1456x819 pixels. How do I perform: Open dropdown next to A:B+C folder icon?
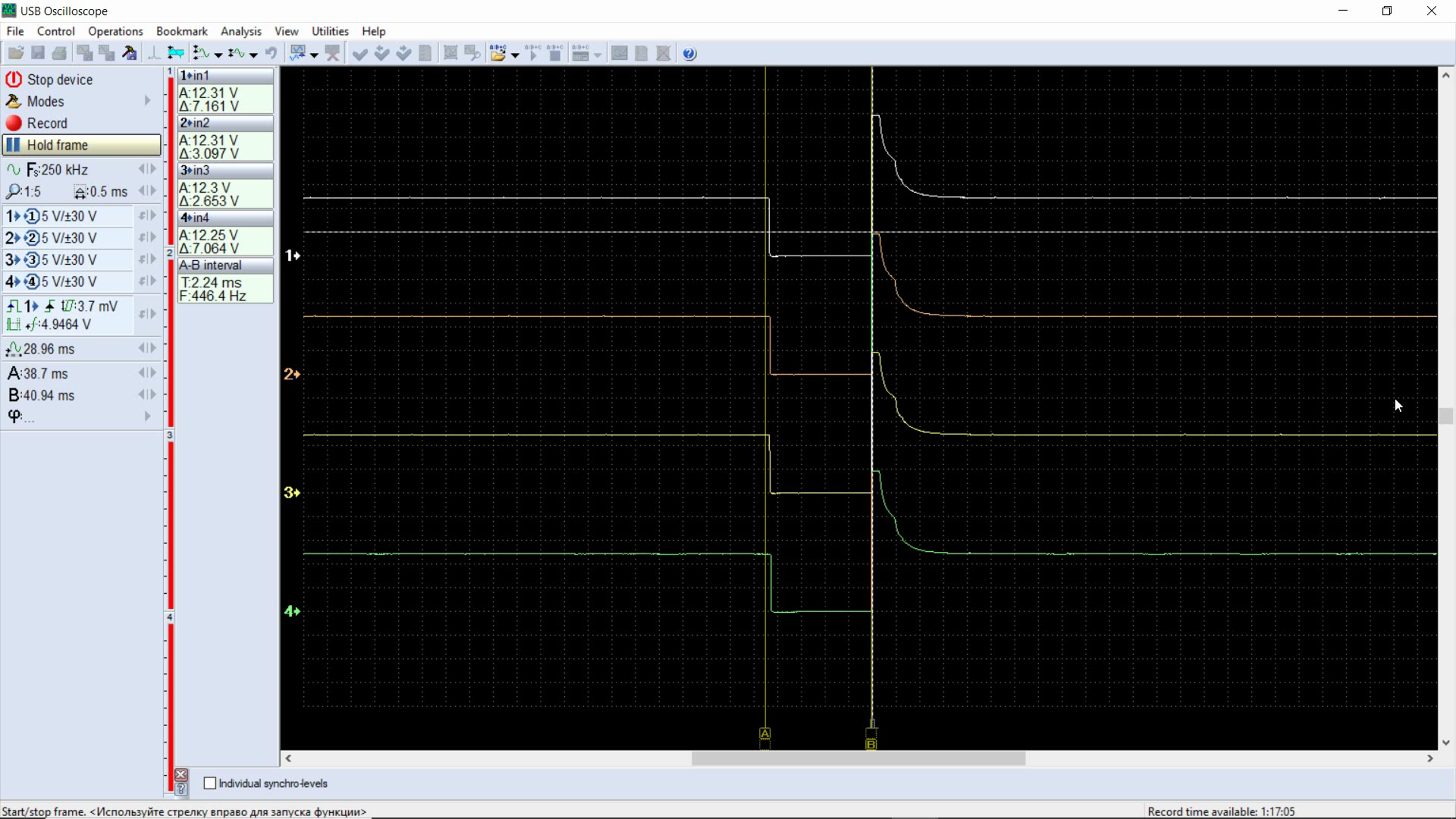515,55
